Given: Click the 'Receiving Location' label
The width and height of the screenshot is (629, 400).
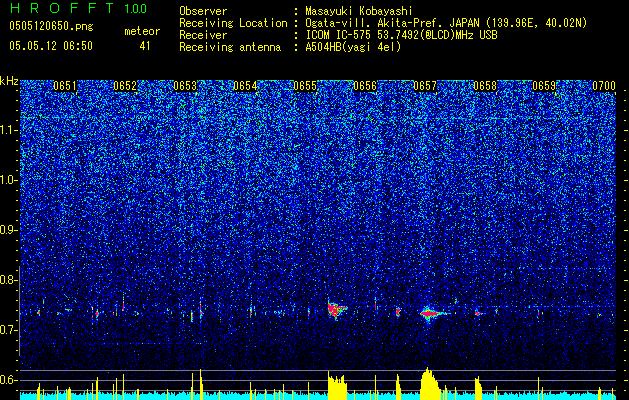Looking at the screenshot, I should (233, 23).
